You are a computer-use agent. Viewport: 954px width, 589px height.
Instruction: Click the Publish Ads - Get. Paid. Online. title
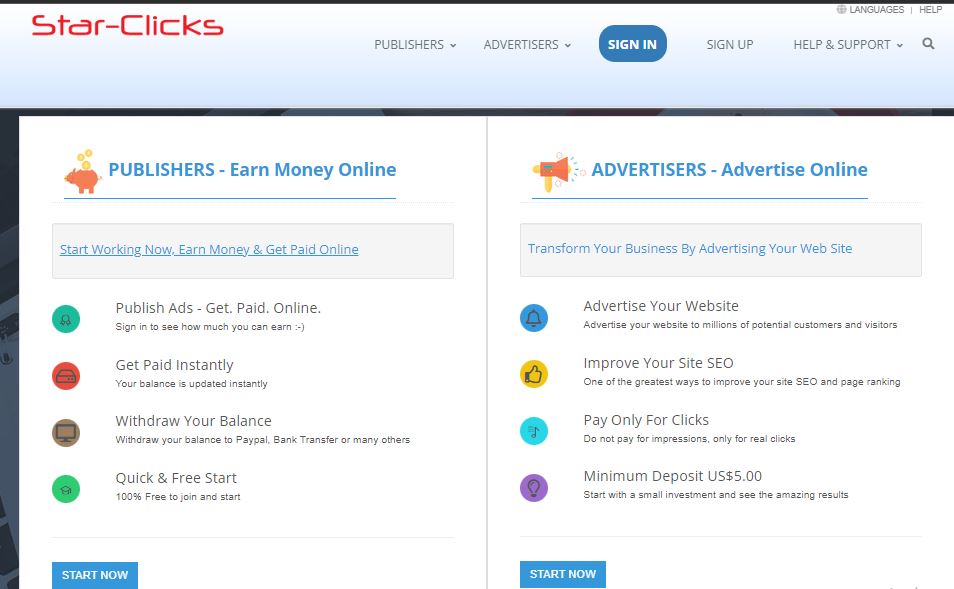pyautogui.click(x=218, y=308)
